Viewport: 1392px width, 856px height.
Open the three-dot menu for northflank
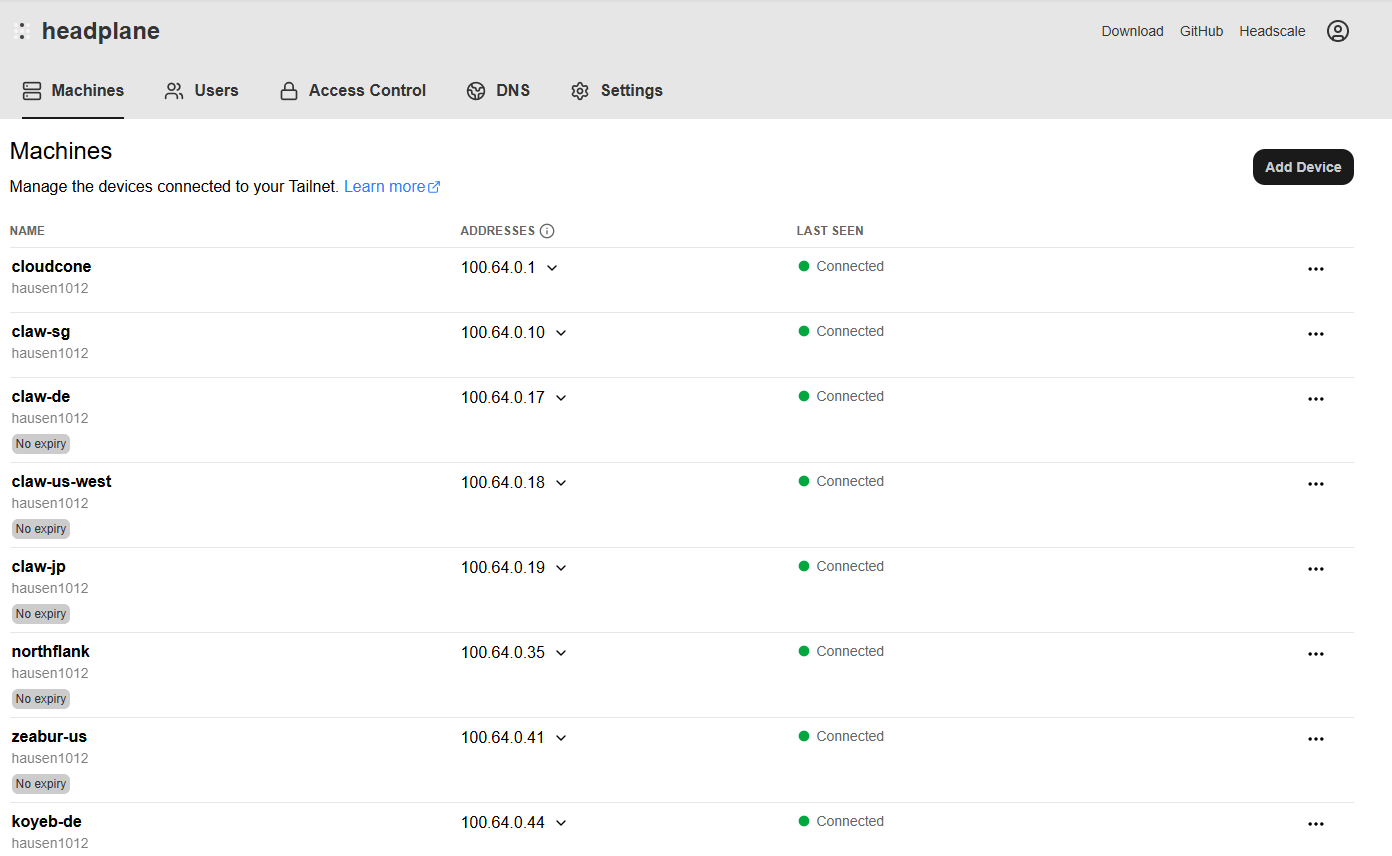coord(1315,654)
